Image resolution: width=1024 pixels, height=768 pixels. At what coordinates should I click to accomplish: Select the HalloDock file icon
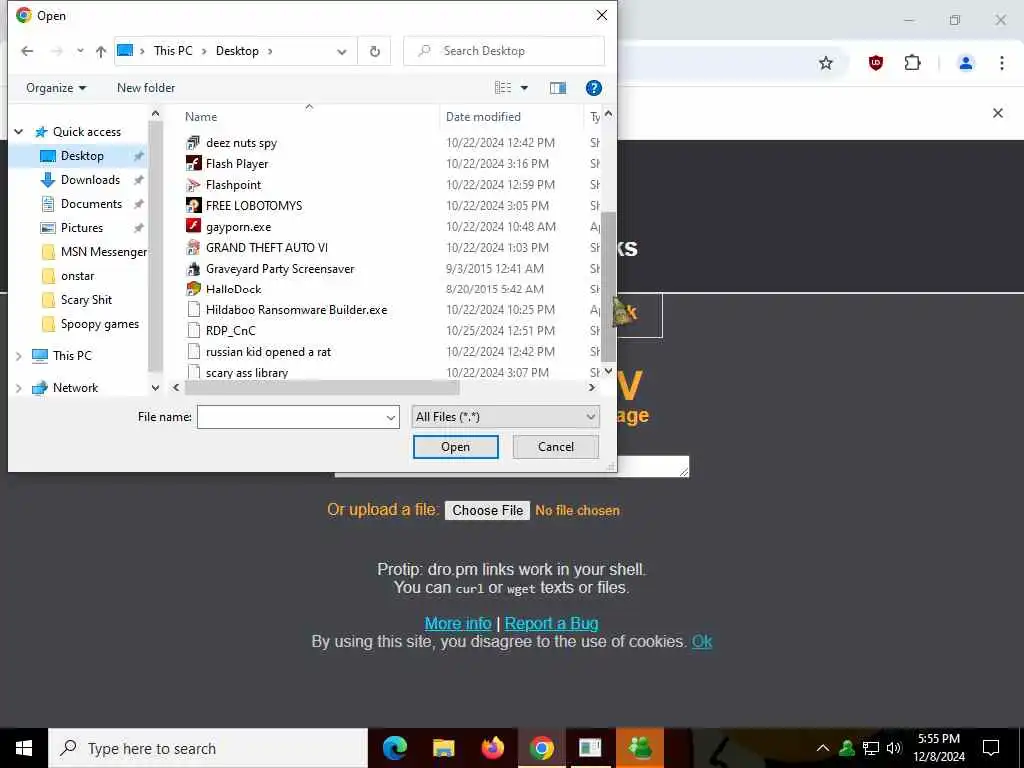(193, 289)
